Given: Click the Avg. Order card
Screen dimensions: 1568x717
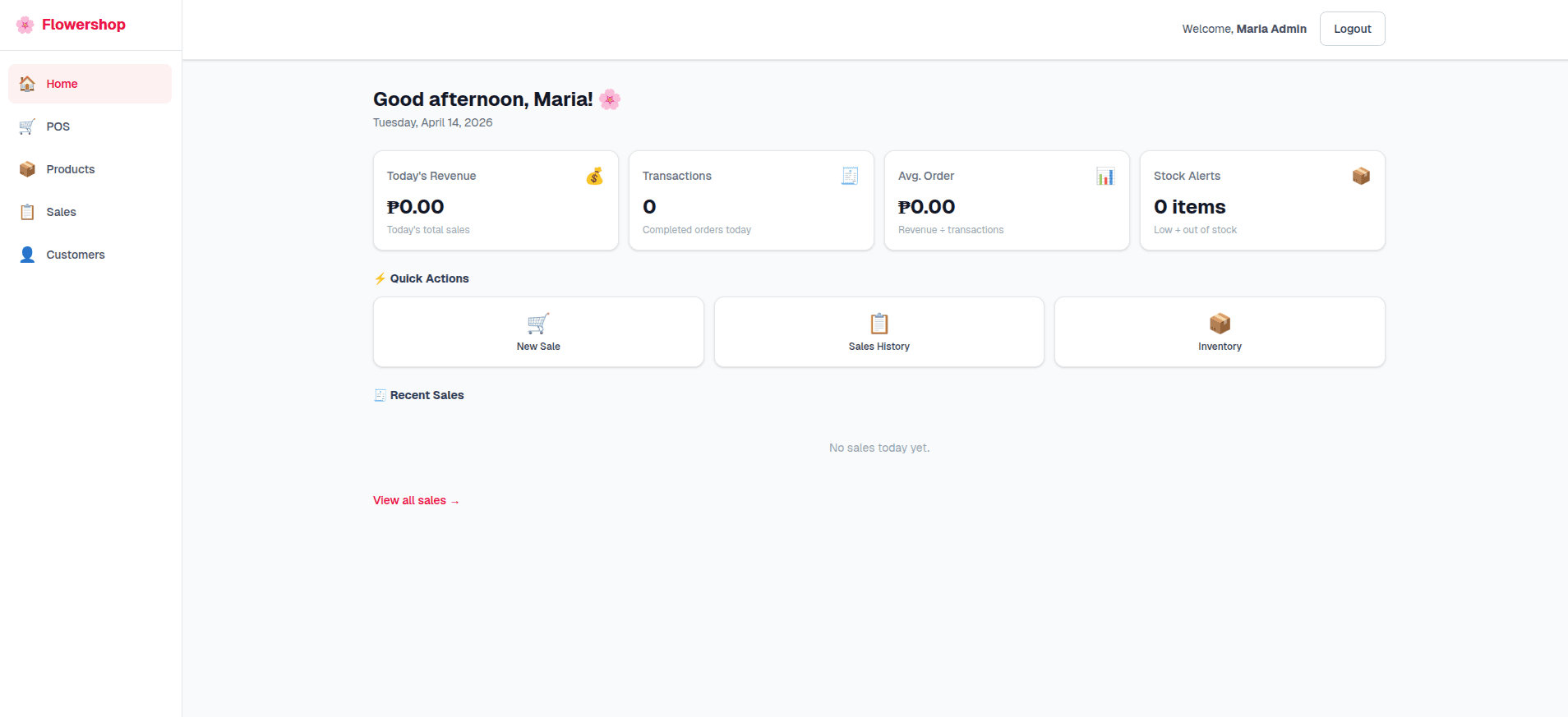Looking at the screenshot, I should 1007,200.
